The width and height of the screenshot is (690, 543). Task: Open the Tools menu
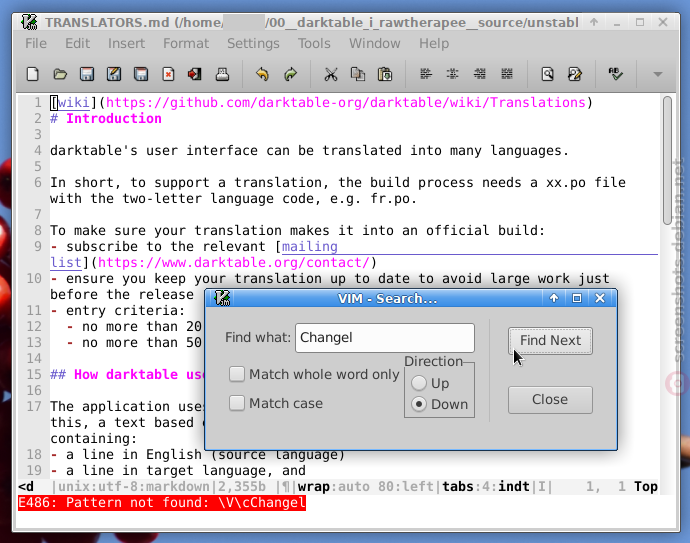314,44
